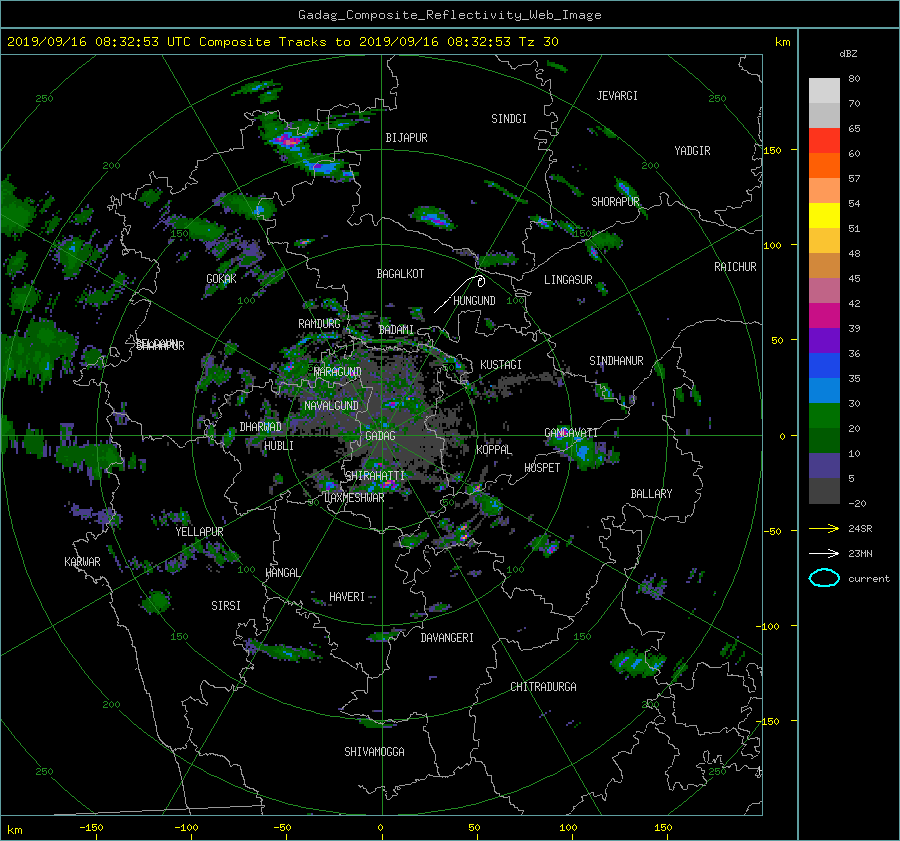The height and width of the screenshot is (841, 900).
Task: Click the KOPPAL city label
Action: pyautogui.click(x=494, y=450)
